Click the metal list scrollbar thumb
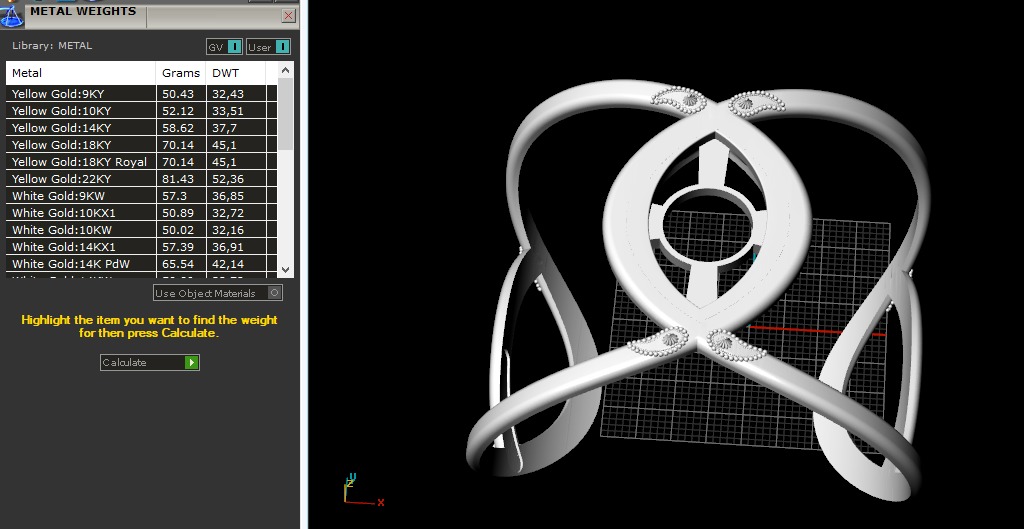This screenshot has height=529, width=1024. [285, 114]
